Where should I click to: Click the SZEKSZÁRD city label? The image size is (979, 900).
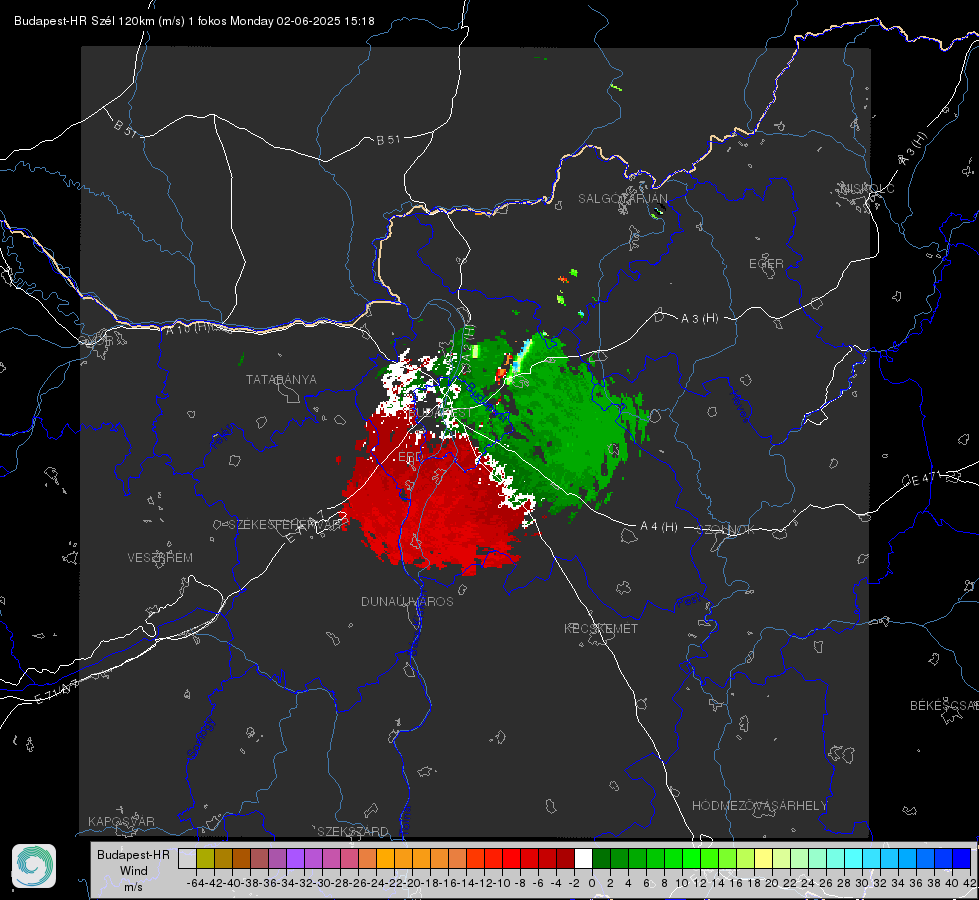coord(353,831)
